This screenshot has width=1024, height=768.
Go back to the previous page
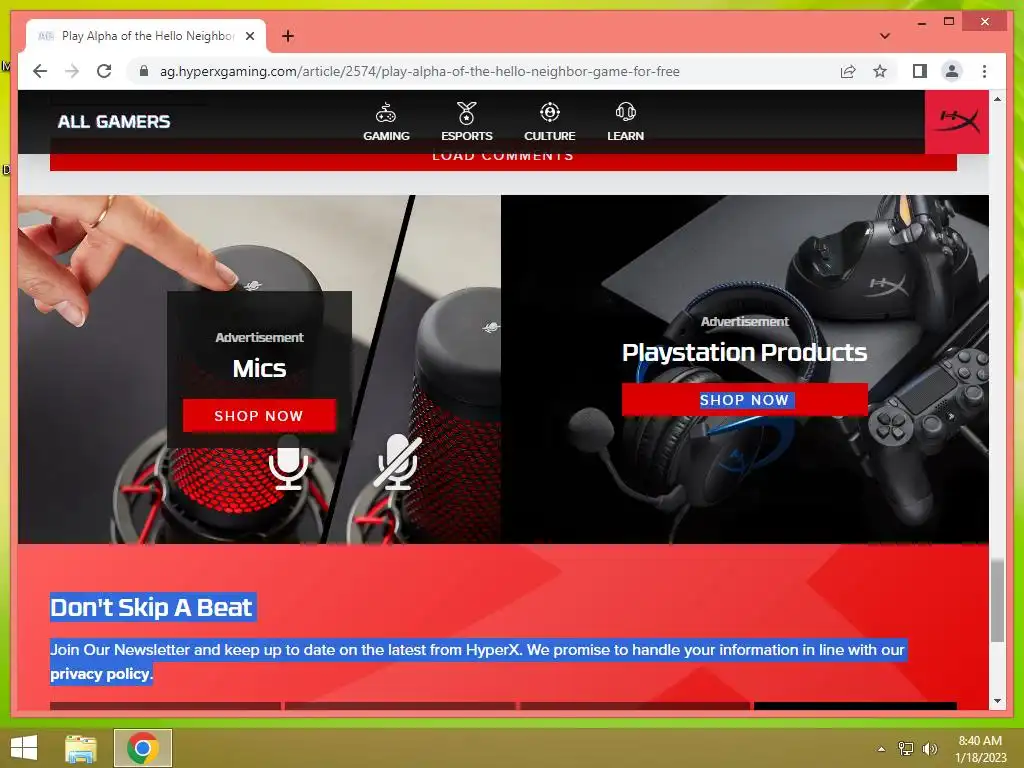click(x=40, y=71)
